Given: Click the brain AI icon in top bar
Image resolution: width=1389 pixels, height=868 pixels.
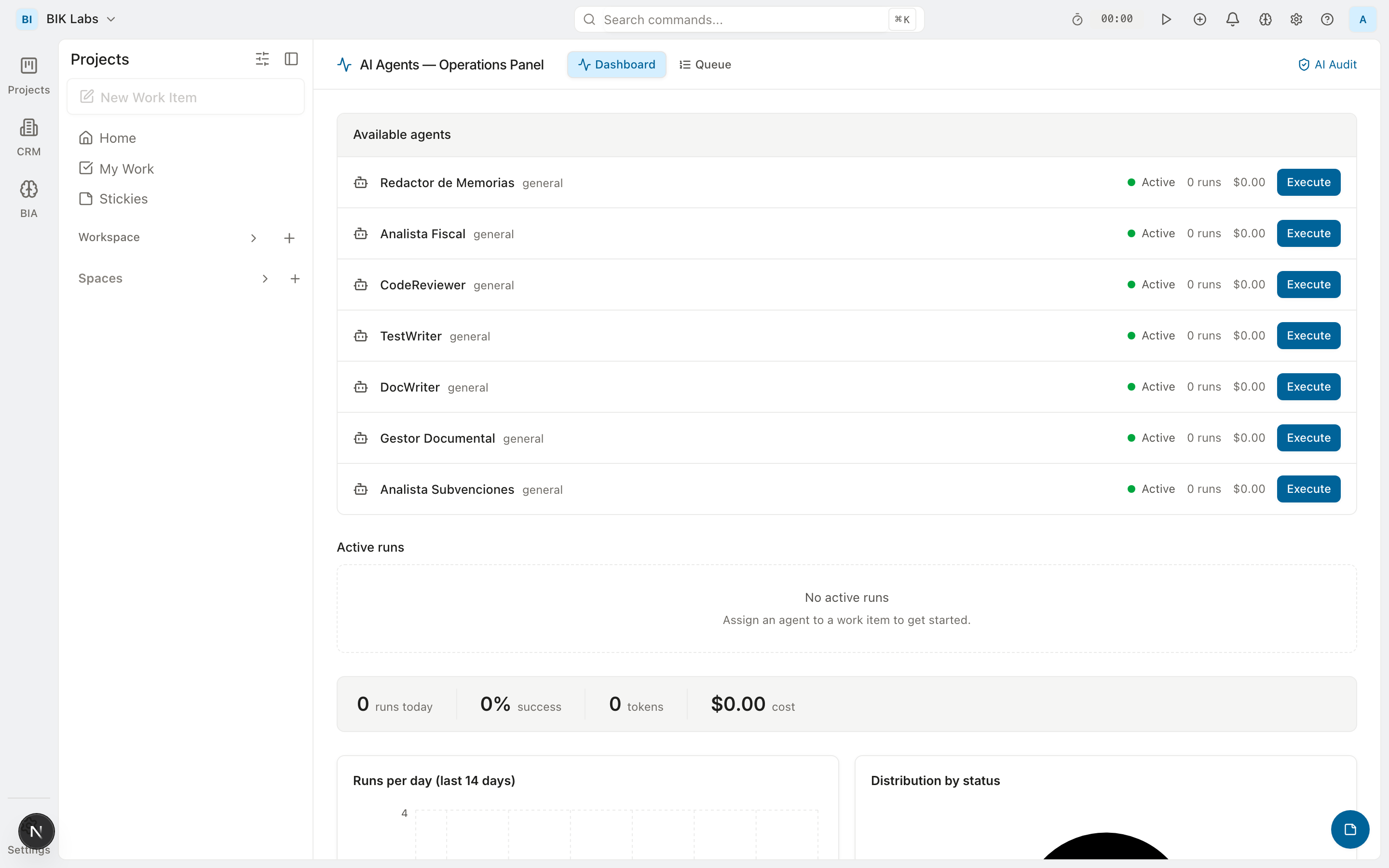Looking at the screenshot, I should coord(1265,19).
